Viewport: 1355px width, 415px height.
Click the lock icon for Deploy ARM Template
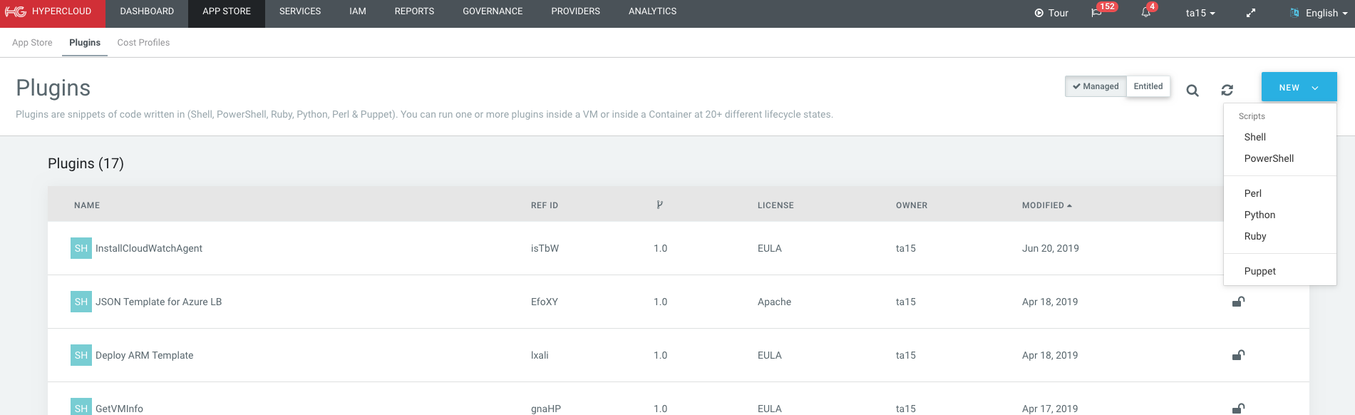point(1237,355)
